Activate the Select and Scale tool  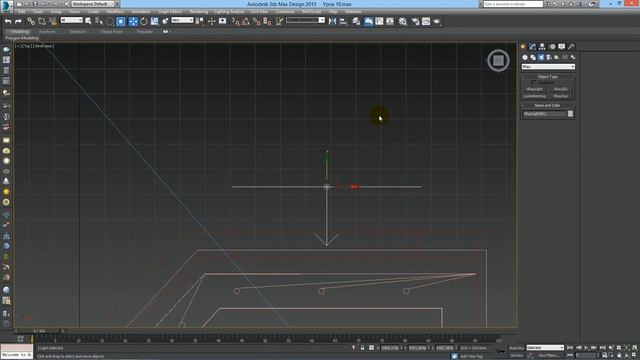154,21
